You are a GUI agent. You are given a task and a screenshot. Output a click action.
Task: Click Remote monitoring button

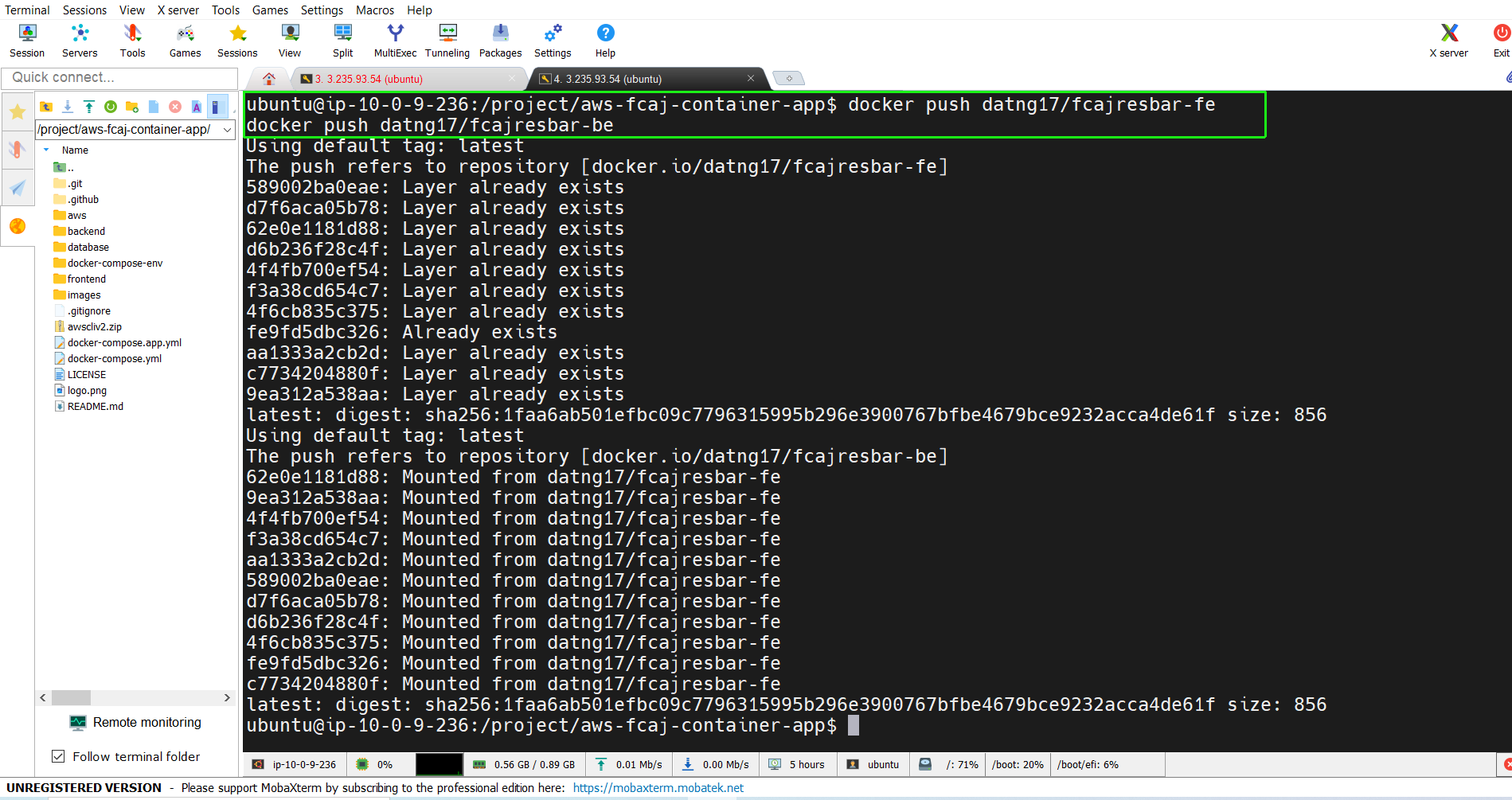point(136,723)
